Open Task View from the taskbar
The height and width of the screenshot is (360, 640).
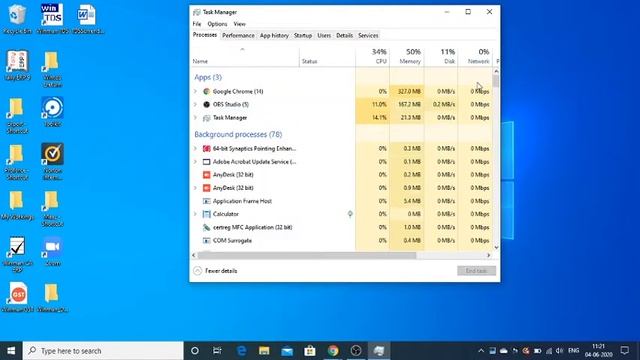(x=217, y=351)
